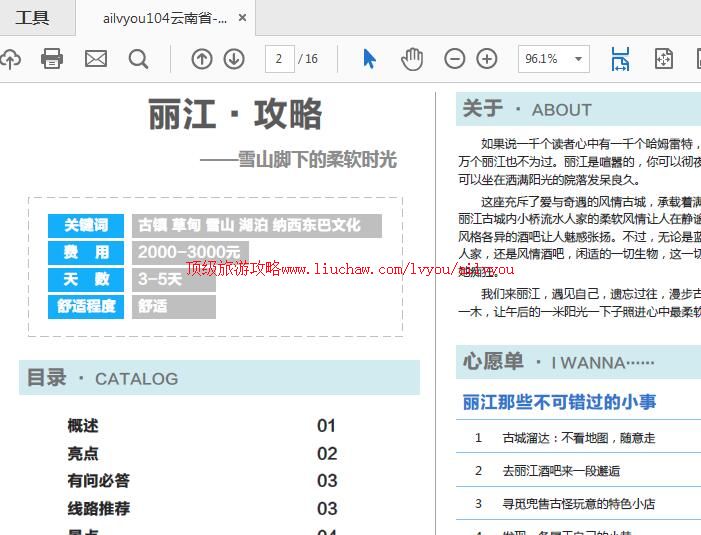
Task: Click the fit width scrolling icon
Action: click(x=620, y=59)
